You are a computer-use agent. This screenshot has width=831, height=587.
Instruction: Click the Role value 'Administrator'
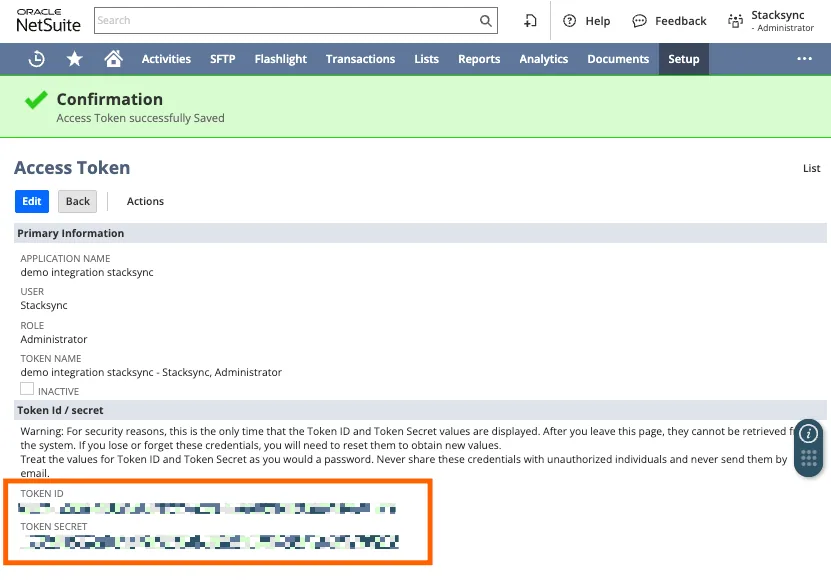(x=54, y=339)
